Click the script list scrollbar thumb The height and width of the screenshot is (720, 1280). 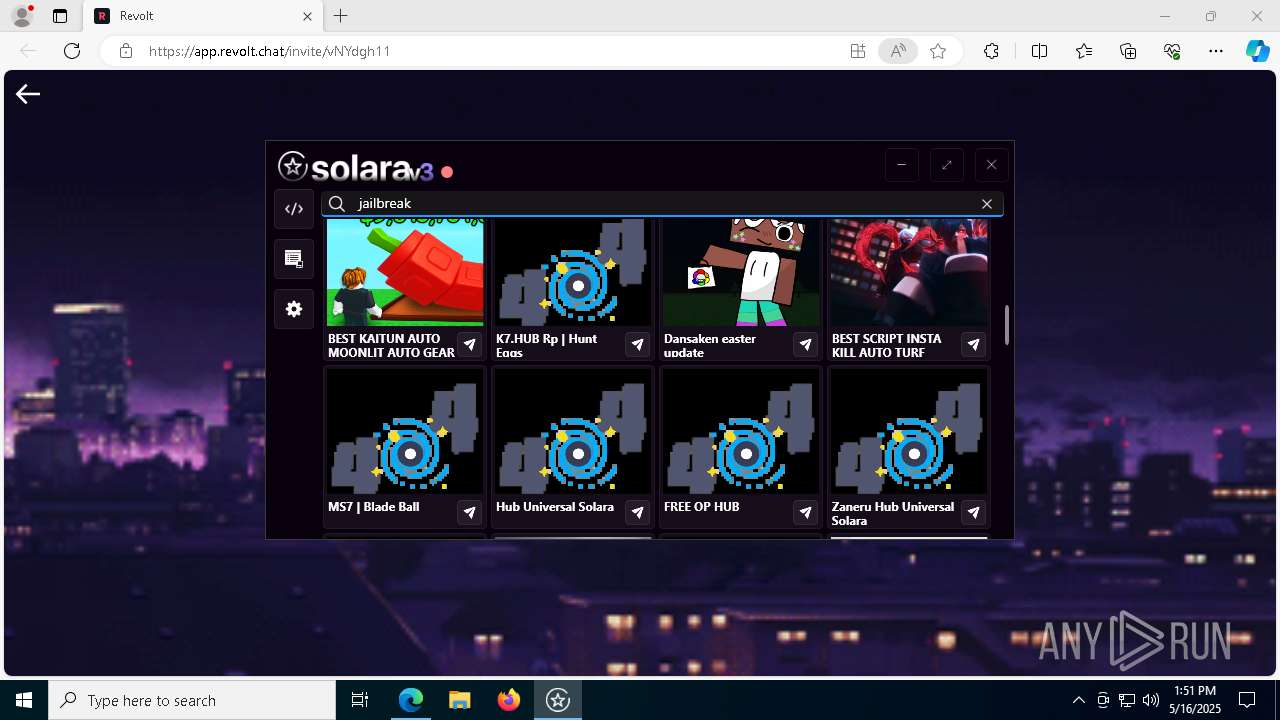click(x=1006, y=324)
